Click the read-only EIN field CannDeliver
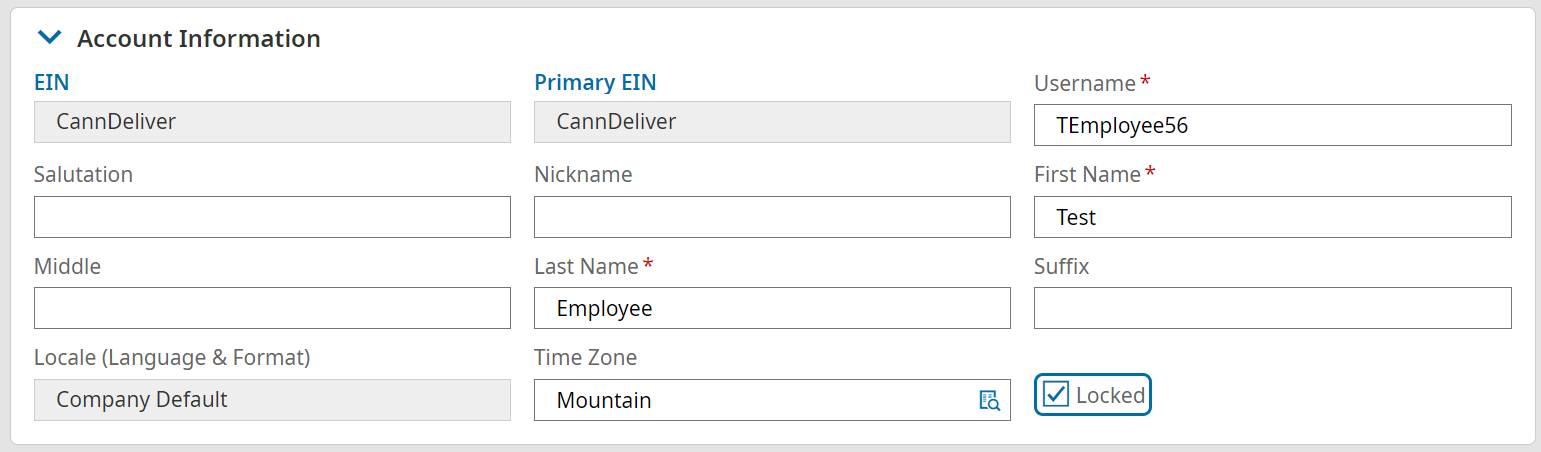The height and width of the screenshot is (452, 1541). tap(272, 122)
